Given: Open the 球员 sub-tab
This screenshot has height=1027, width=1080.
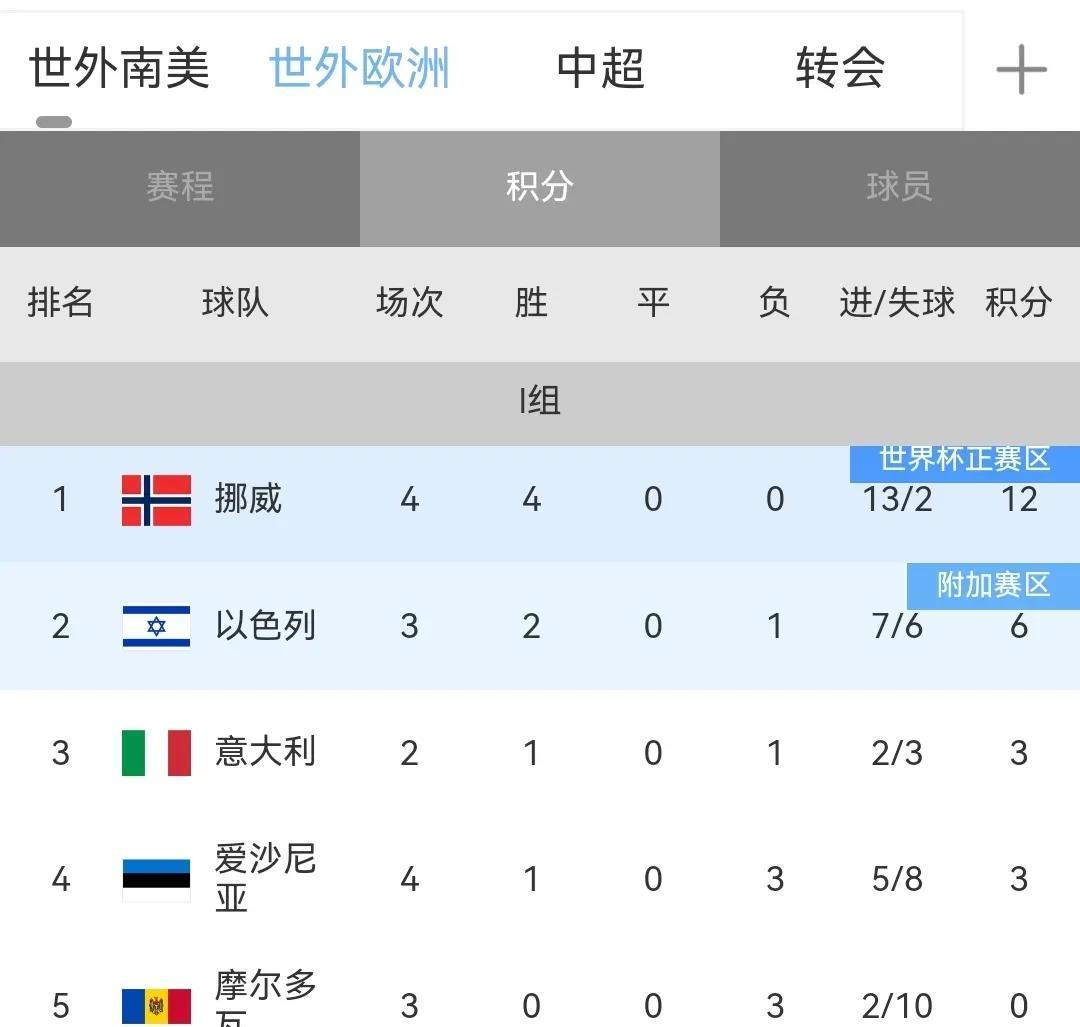Looking at the screenshot, I should coord(899,187).
